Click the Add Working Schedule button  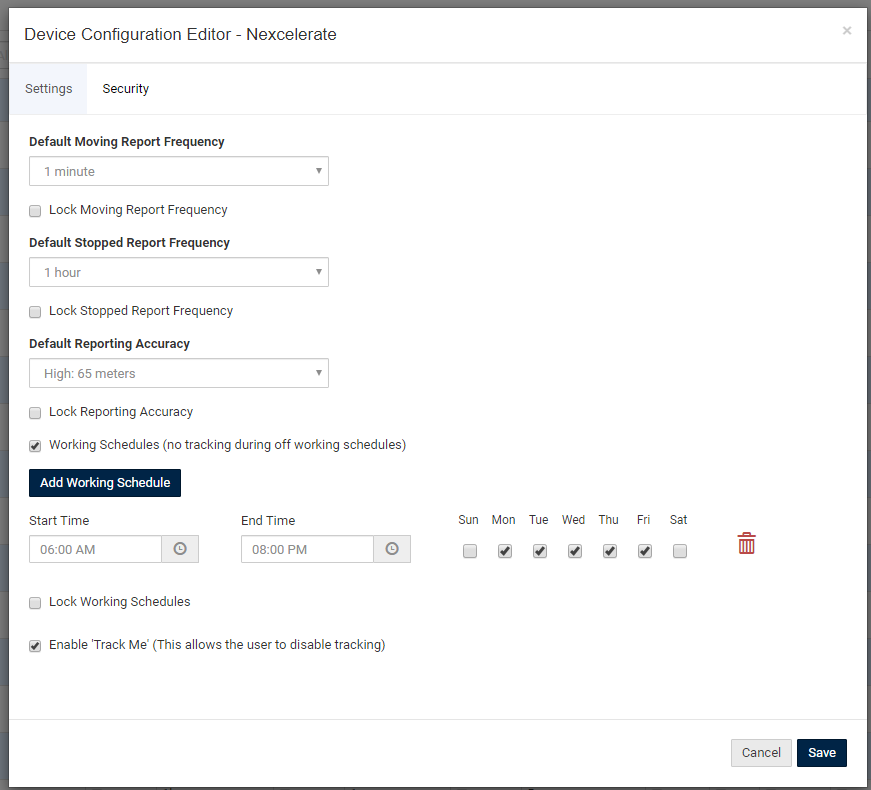pos(105,483)
